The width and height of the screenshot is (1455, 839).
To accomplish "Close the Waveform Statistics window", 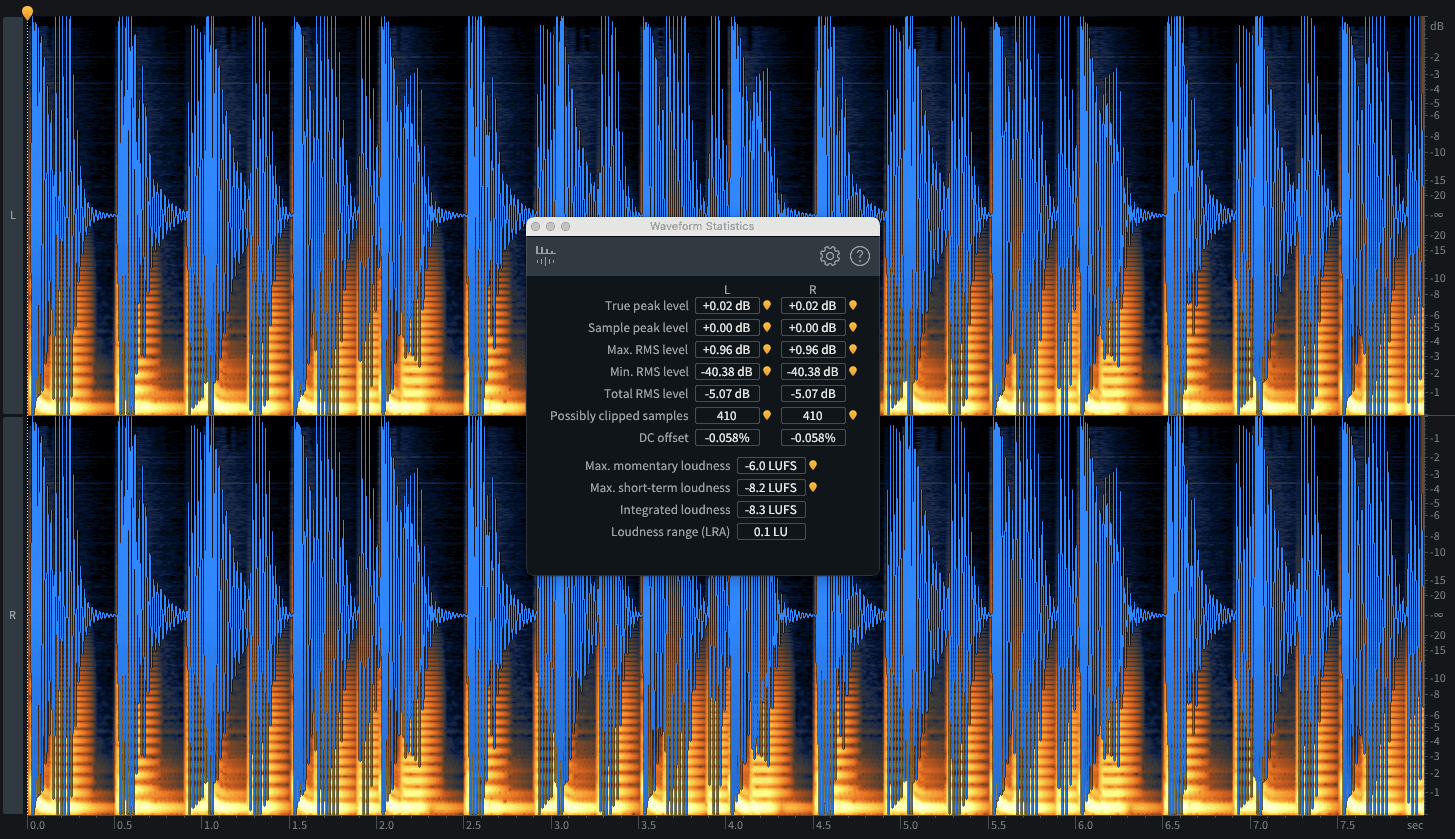I will point(536,227).
